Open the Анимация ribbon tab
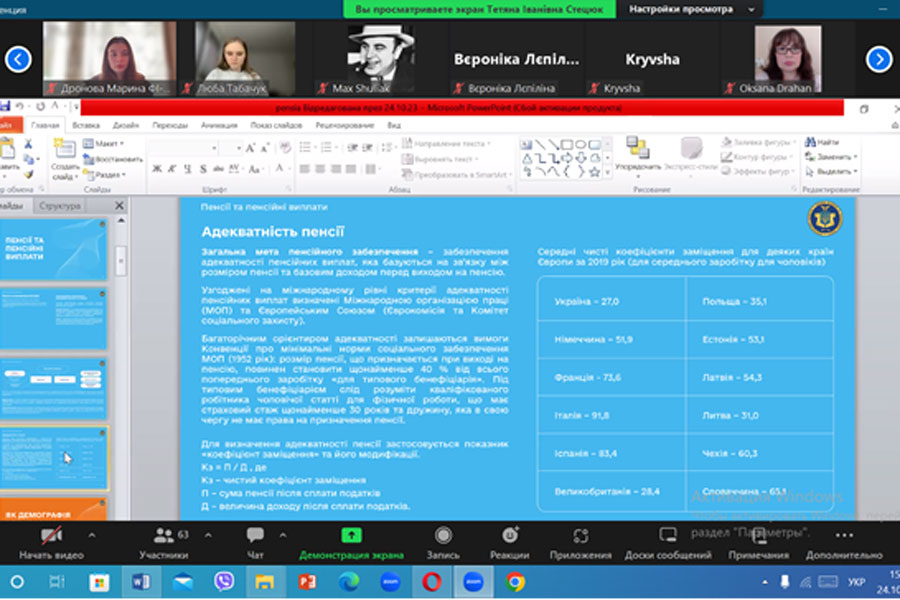 (x=219, y=126)
